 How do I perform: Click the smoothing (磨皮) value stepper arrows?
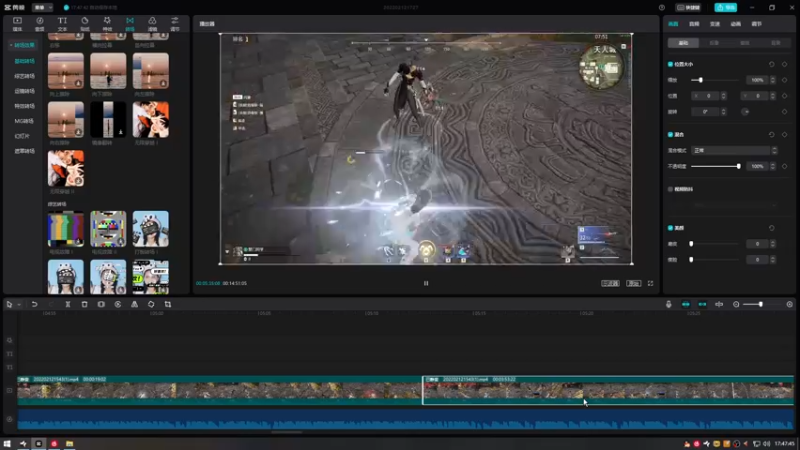(x=772, y=244)
